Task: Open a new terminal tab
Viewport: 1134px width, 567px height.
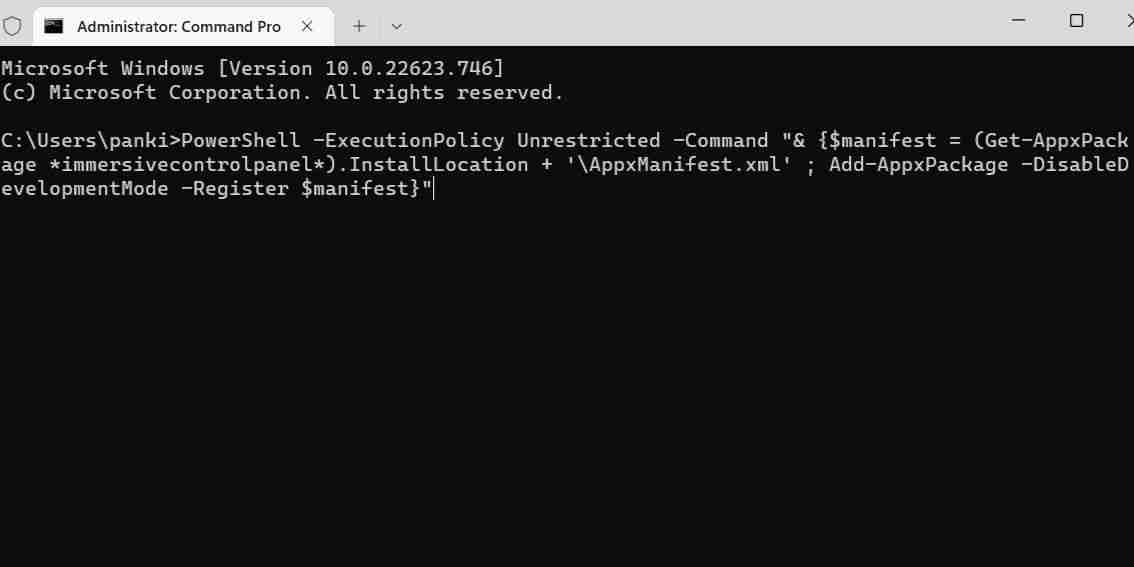Action: [359, 26]
